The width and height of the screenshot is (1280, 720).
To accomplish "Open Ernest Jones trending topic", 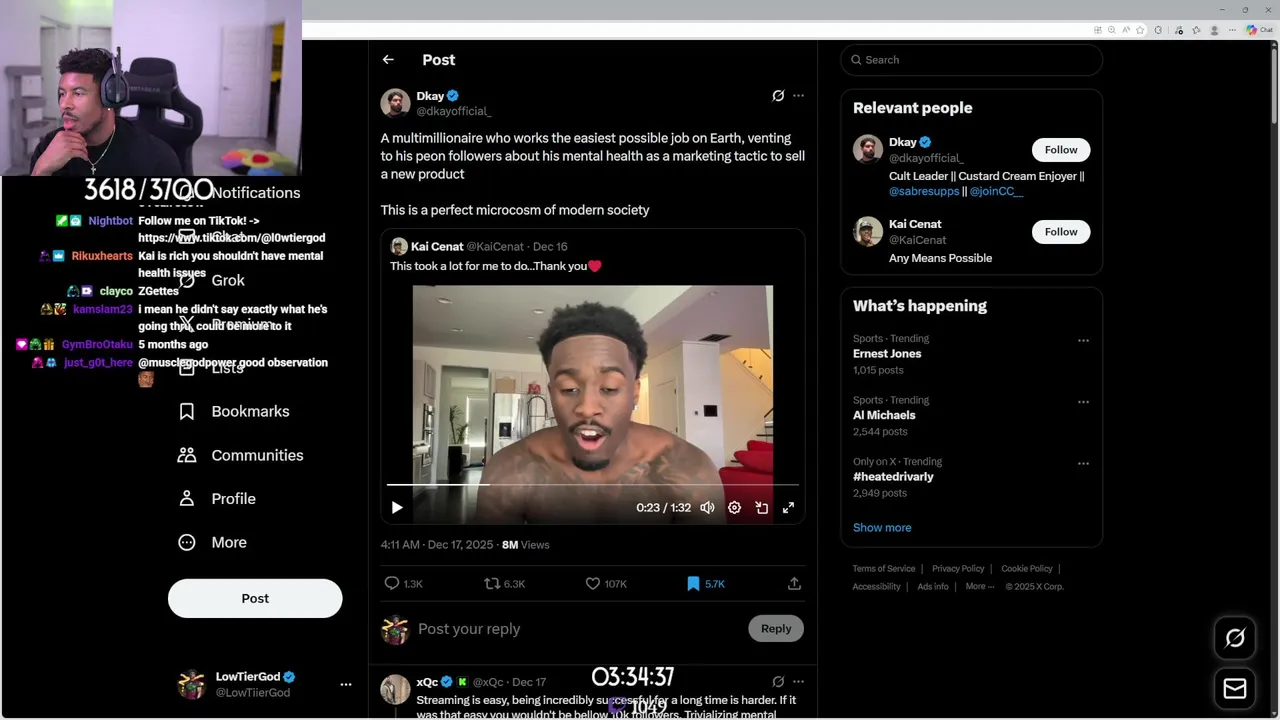I will (x=887, y=354).
